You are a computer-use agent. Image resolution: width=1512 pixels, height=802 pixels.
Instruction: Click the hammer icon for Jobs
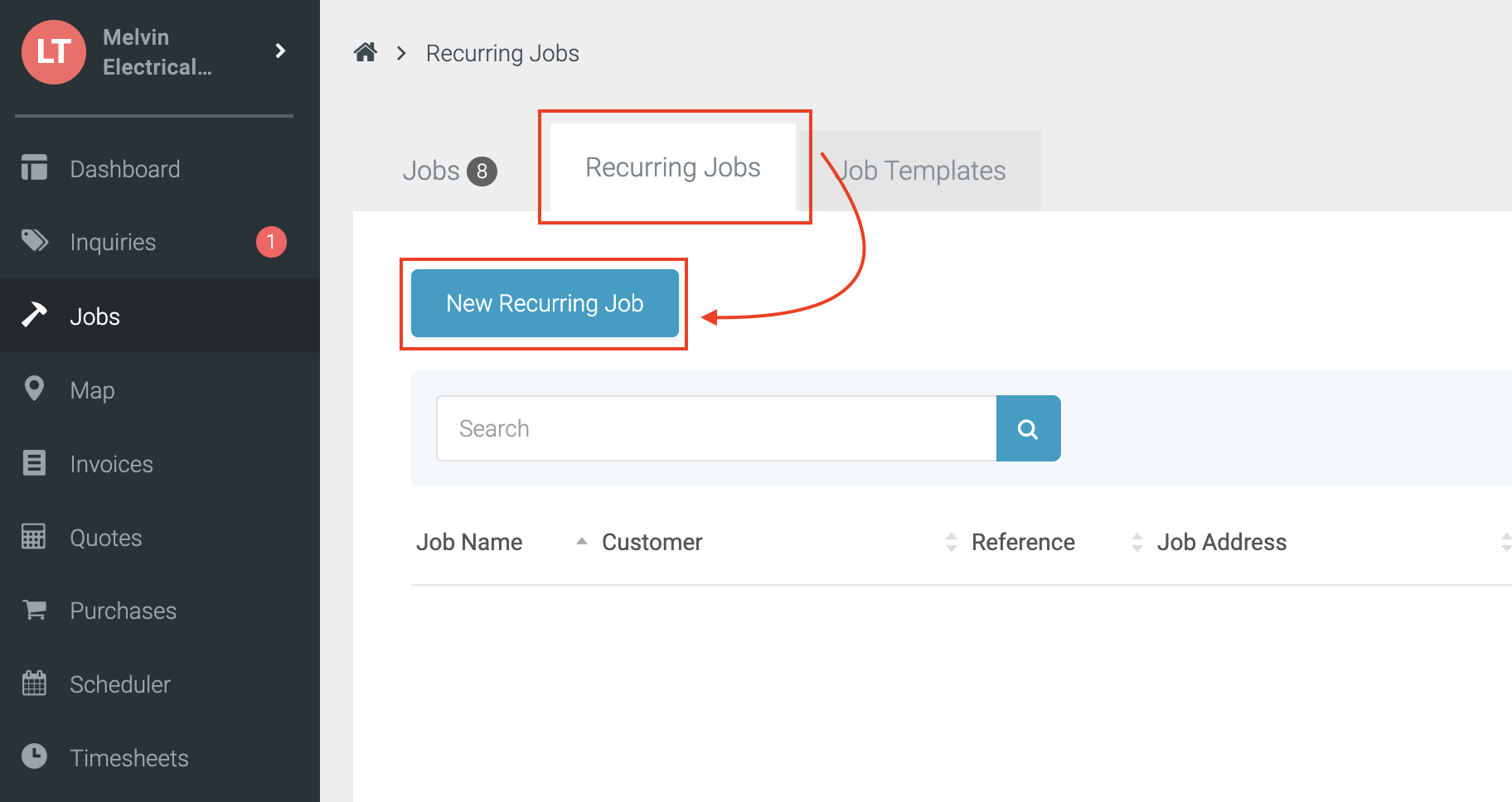34,315
